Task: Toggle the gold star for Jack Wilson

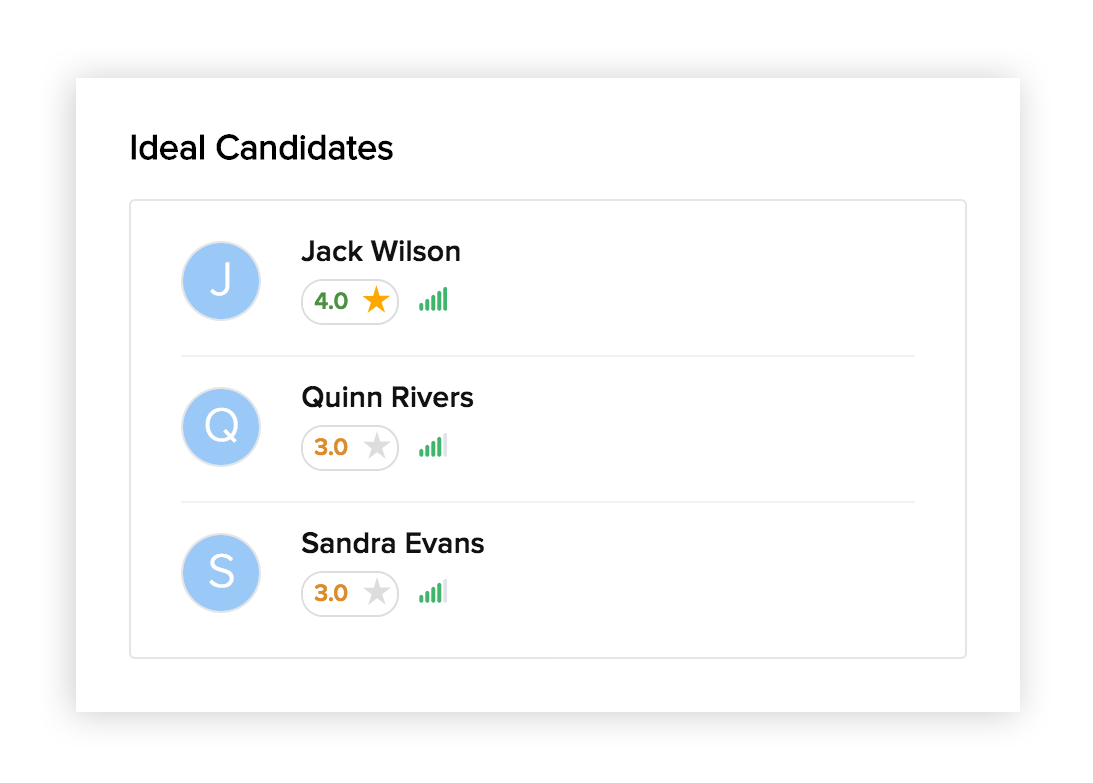Action: click(x=376, y=300)
